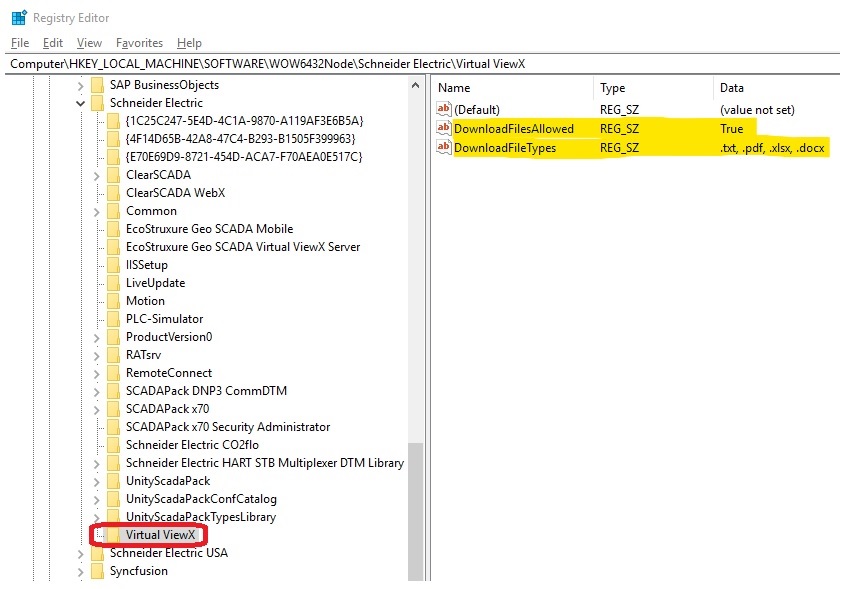Click the True data value
Viewport: 852px width, 589px height.
point(731,129)
